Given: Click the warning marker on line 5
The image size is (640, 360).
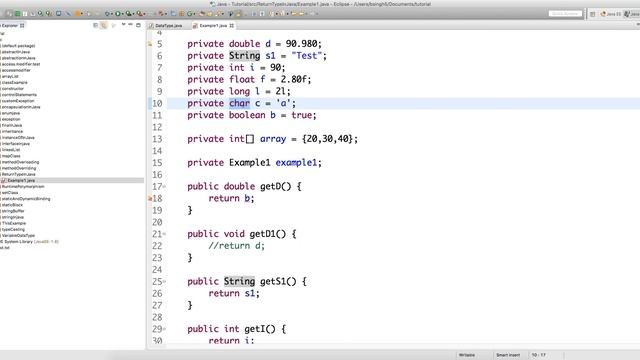Looking at the screenshot, I should (149, 44).
